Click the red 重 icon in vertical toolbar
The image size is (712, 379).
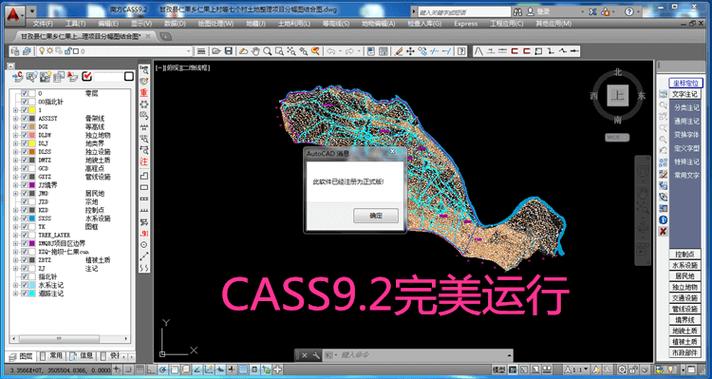(144, 93)
